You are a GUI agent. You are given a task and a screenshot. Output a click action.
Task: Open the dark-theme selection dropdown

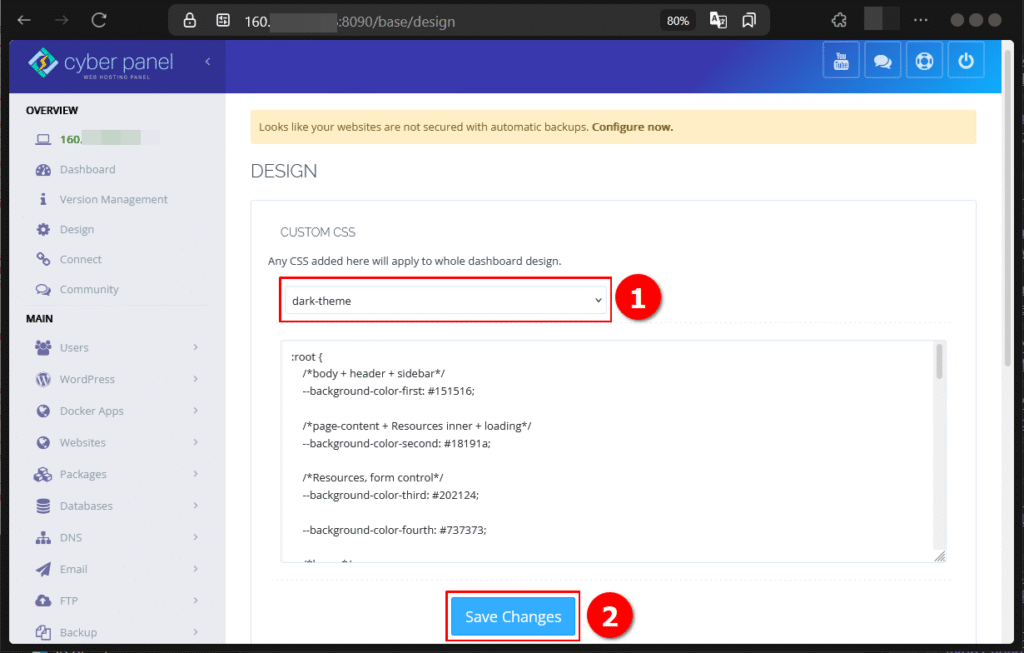click(445, 298)
